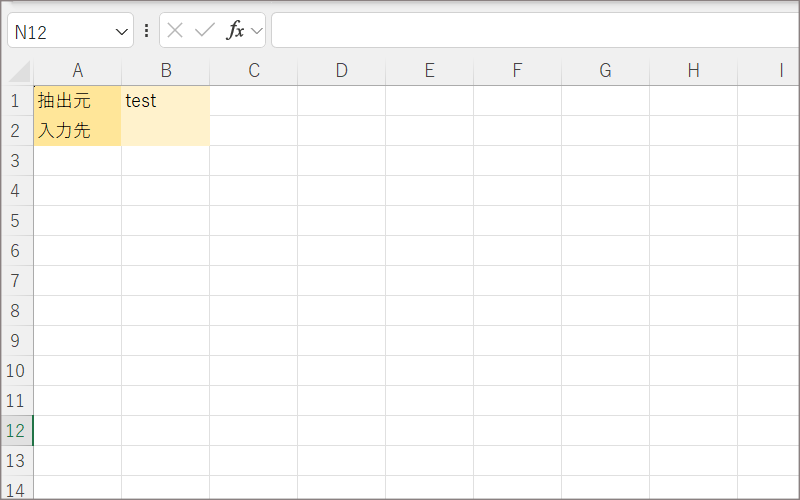Image resolution: width=800 pixels, height=500 pixels.
Task: Select cell A1 containing 抽出元
Action: point(77,101)
